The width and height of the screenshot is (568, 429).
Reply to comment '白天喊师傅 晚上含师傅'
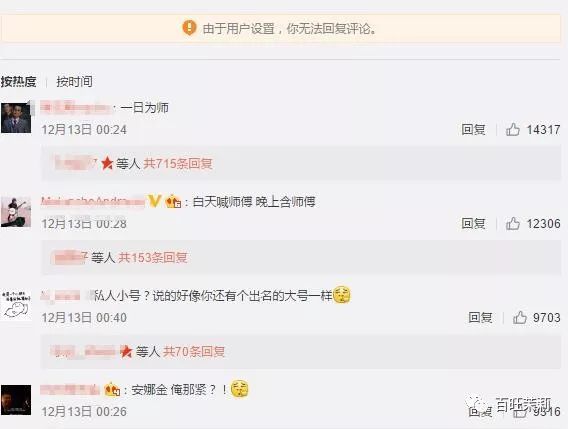click(473, 224)
